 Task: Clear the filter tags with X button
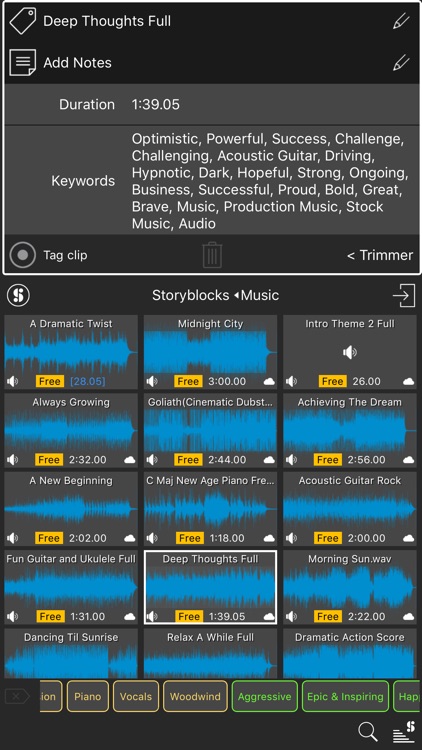[17, 696]
